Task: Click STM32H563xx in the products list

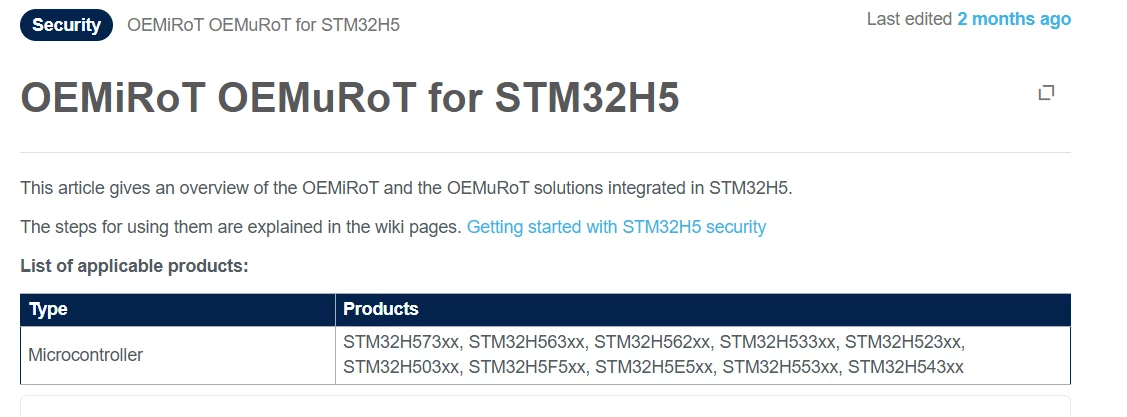Action: (x=527, y=342)
